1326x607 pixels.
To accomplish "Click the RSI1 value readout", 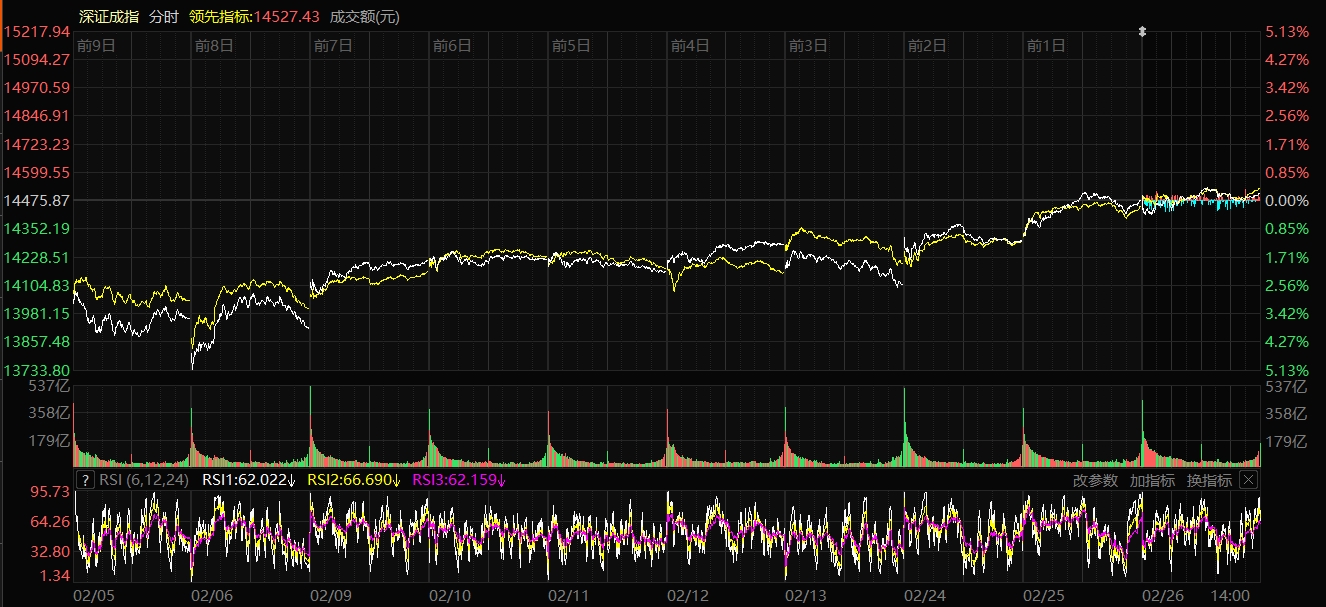I will click(x=249, y=480).
